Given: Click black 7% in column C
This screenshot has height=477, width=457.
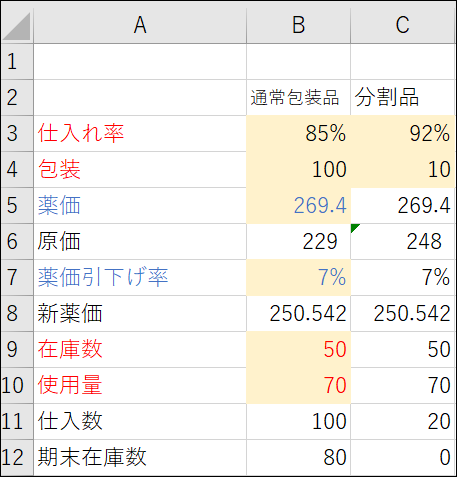Looking at the screenshot, I should [403, 278].
